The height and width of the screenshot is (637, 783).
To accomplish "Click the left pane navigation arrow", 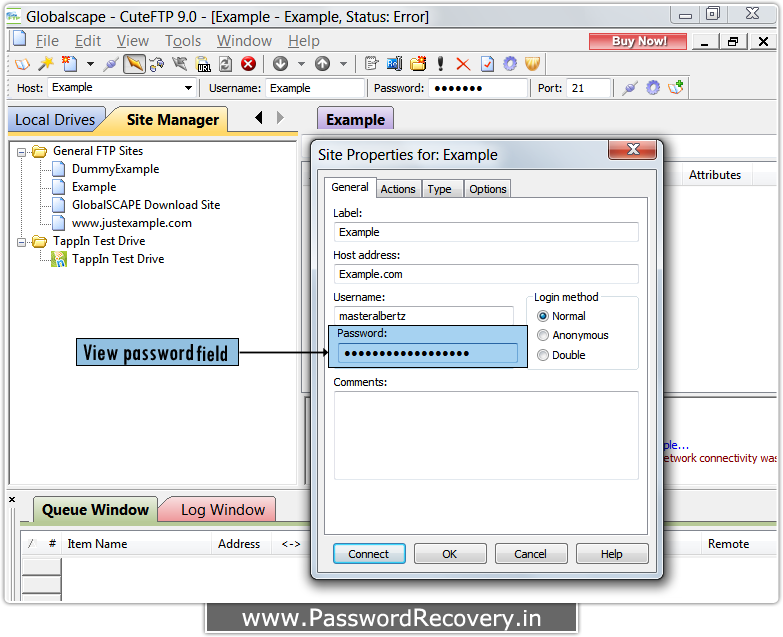I will 259,118.
